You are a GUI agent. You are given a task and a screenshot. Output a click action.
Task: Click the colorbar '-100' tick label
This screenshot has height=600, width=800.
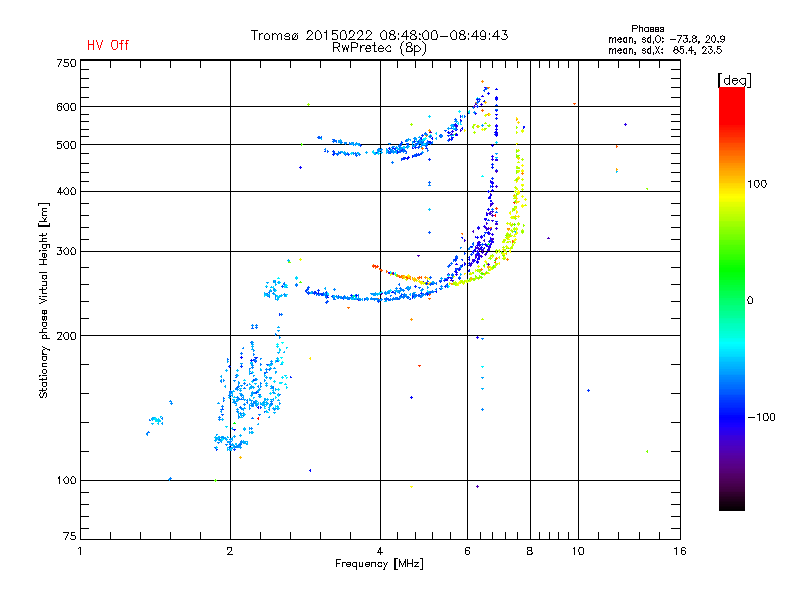(x=761, y=417)
